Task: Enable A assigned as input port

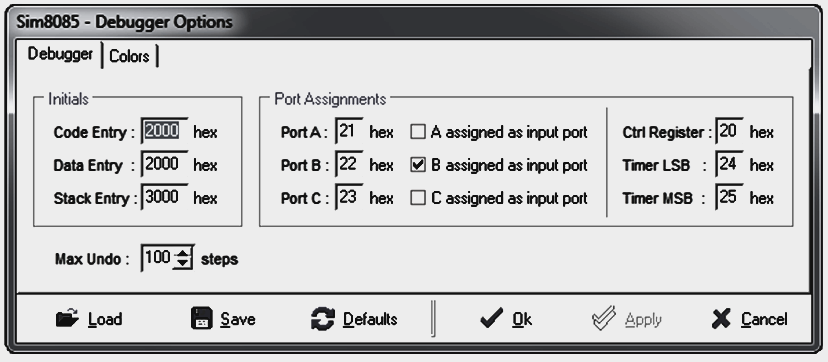Action: (418, 132)
